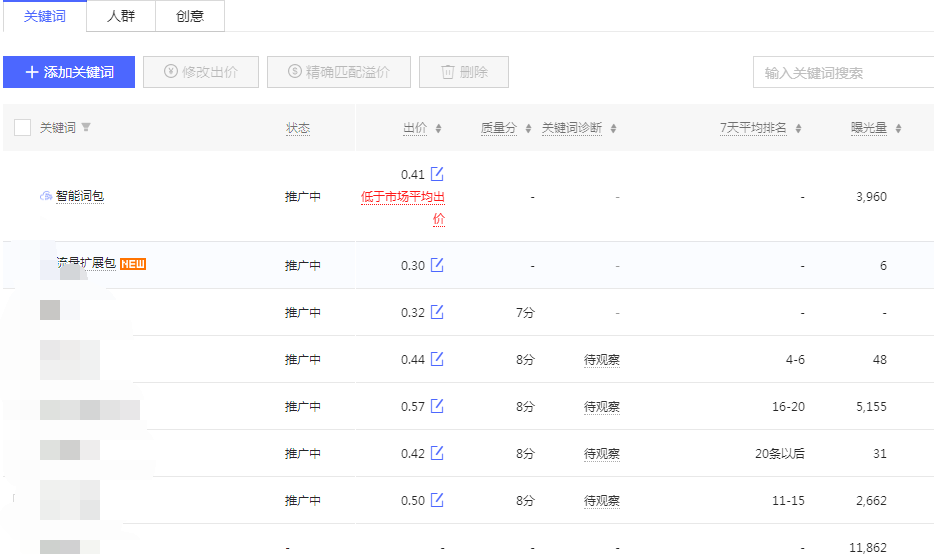Edit the 0.44 bid pencil icon
Screen dimensions: 934x554
(x=437, y=359)
